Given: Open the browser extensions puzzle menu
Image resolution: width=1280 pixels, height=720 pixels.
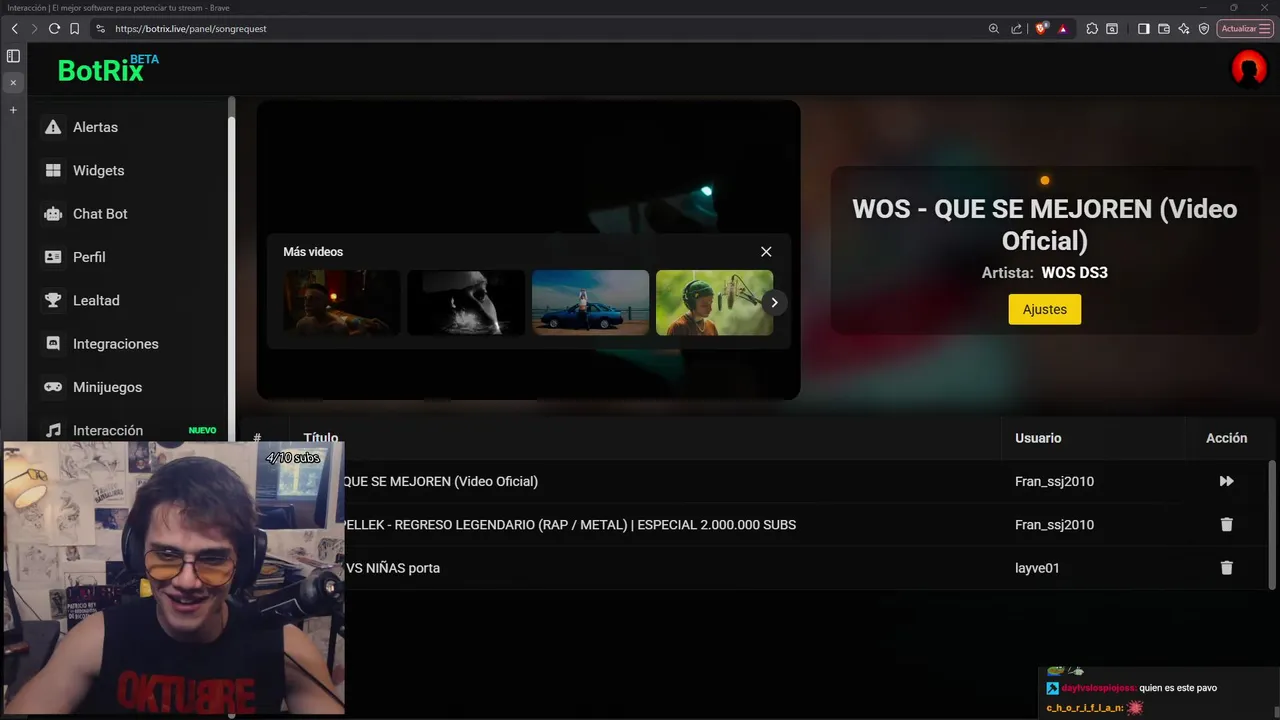Looking at the screenshot, I should 1091,29.
